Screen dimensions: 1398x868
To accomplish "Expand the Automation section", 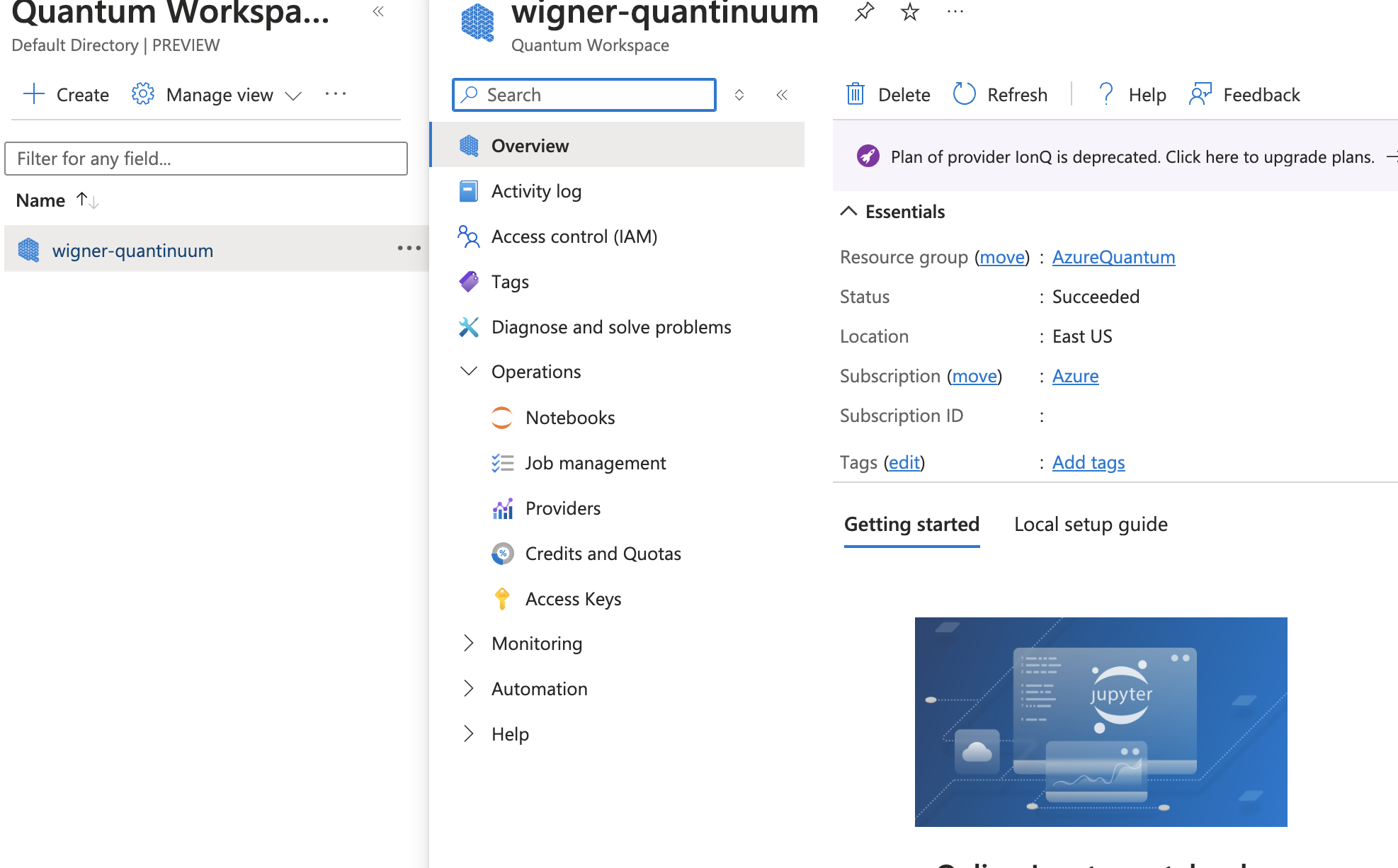I will [x=539, y=688].
